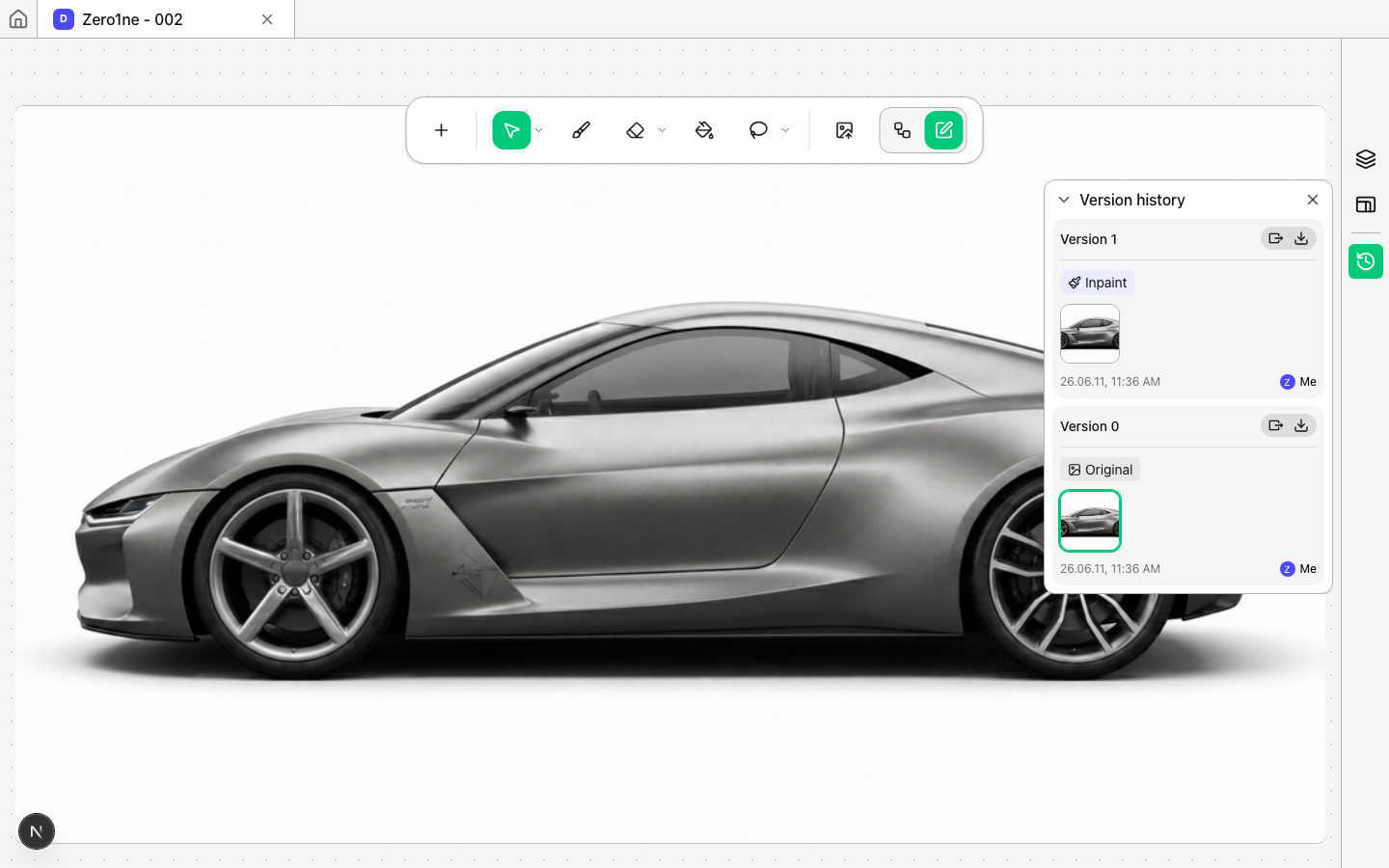Go to the home icon
Image resolution: width=1389 pixels, height=868 pixels.
tap(18, 19)
